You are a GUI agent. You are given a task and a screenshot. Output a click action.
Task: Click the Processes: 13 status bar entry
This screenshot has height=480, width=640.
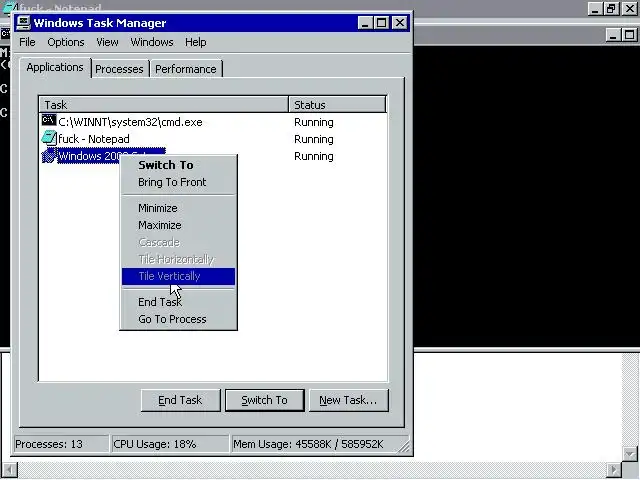point(61,444)
